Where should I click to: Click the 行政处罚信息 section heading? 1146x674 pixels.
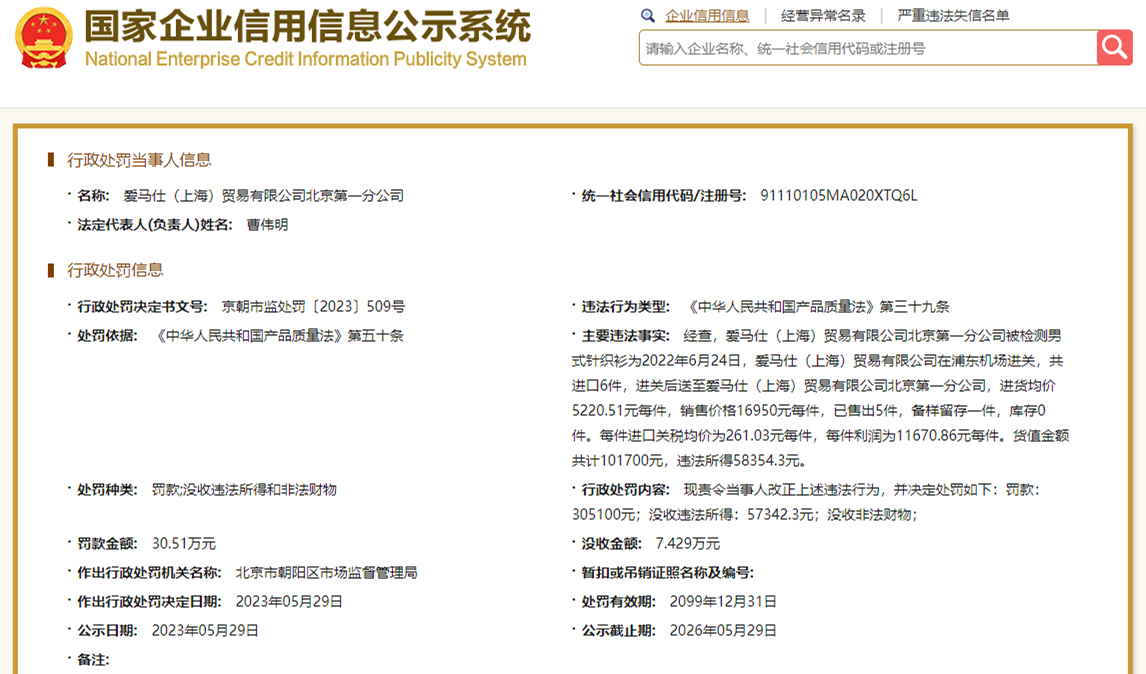click(115, 270)
